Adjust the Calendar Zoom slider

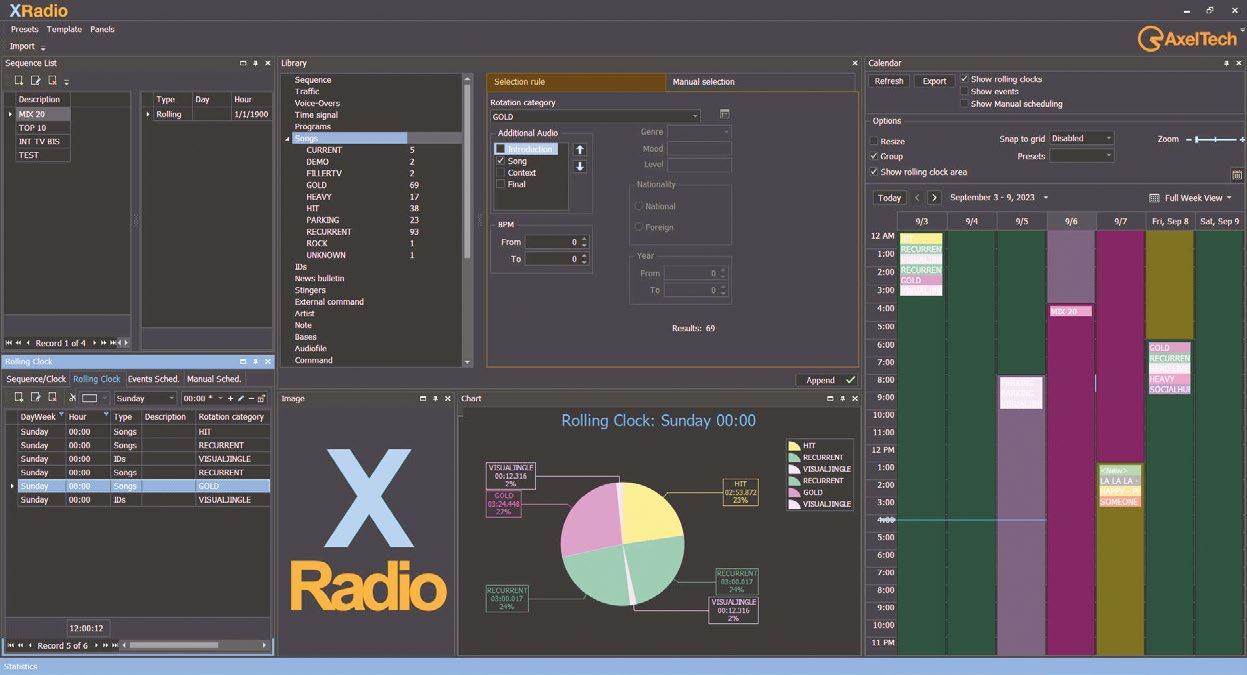click(x=1215, y=140)
